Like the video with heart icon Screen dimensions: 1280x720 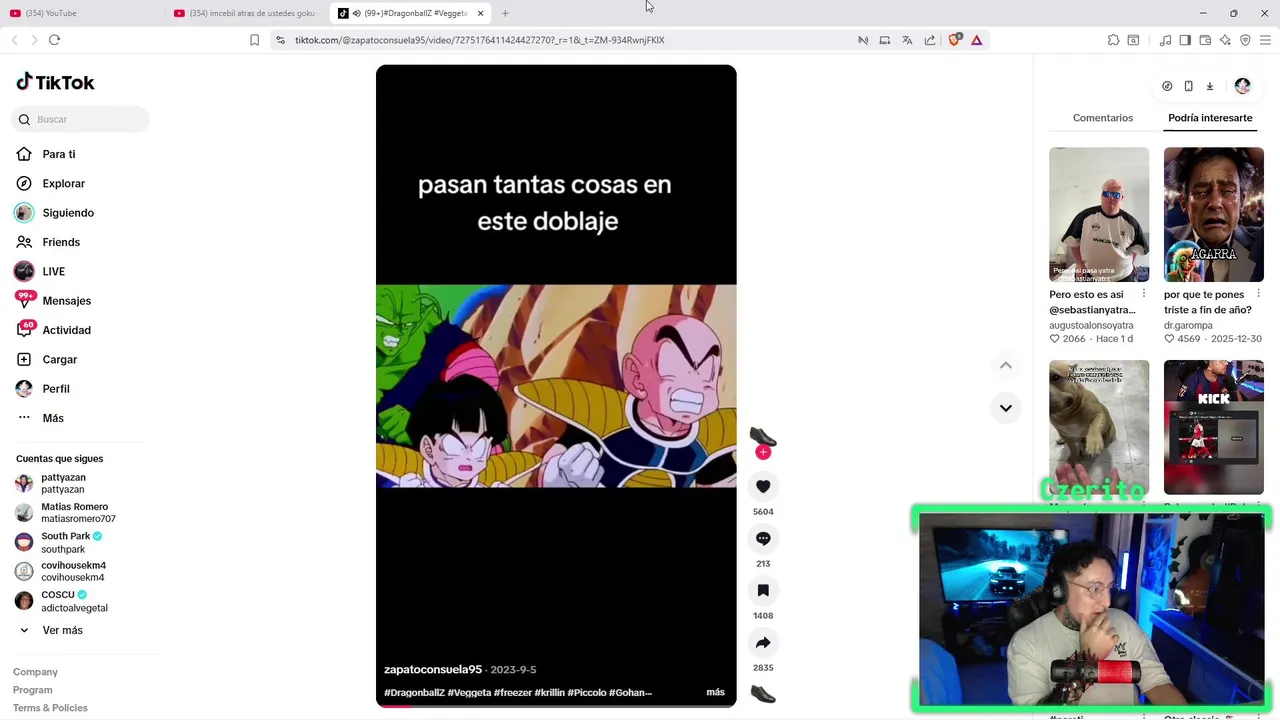[x=763, y=486]
